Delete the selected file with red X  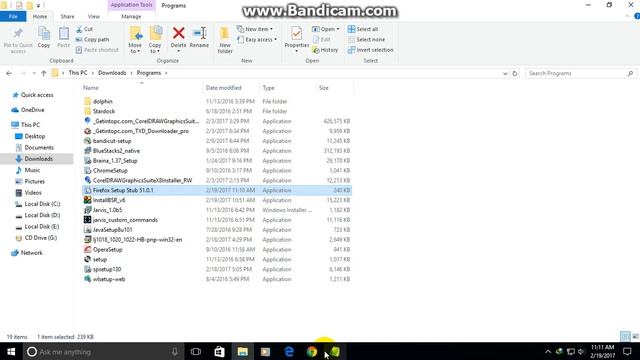pyautogui.click(x=178, y=38)
